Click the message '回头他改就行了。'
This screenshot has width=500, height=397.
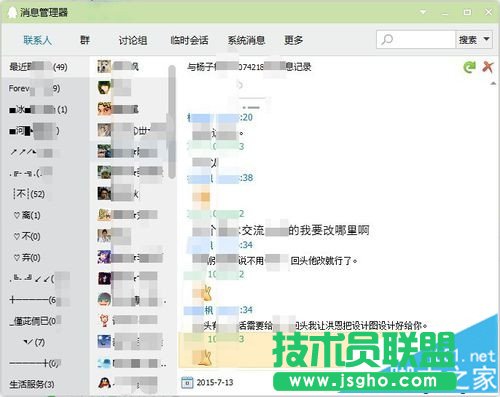324,261
